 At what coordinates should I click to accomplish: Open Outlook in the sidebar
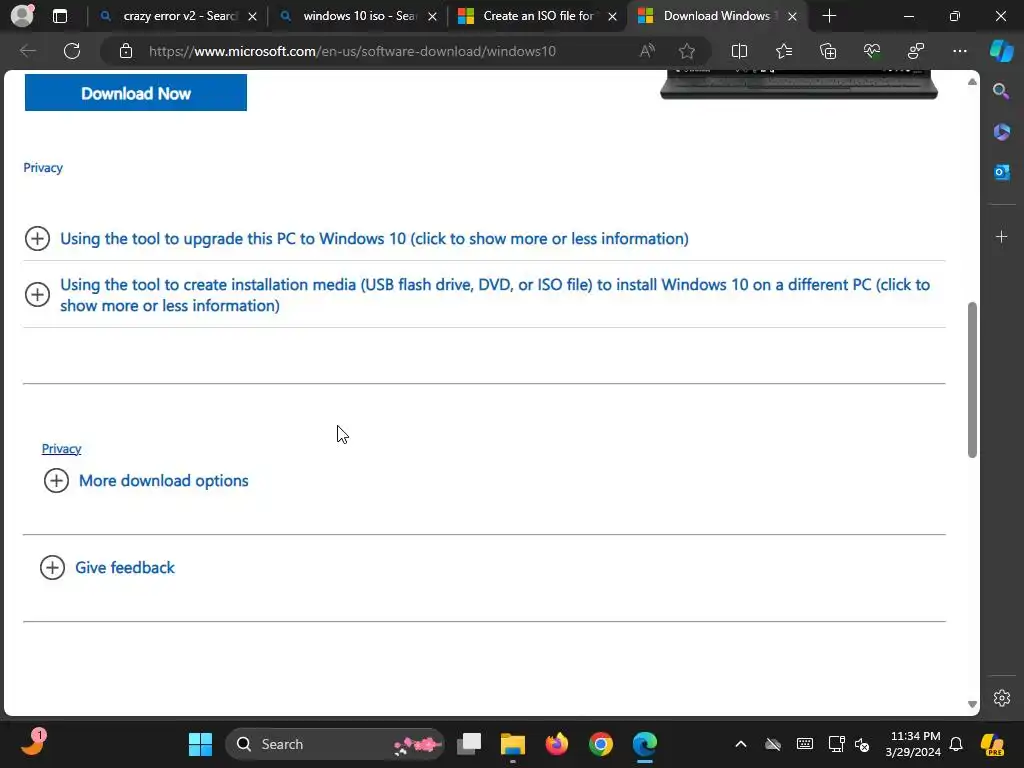[1001, 172]
